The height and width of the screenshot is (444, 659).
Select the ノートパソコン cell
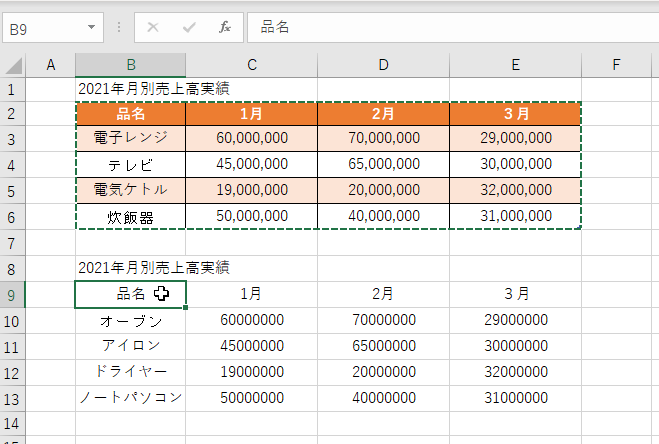point(131,398)
